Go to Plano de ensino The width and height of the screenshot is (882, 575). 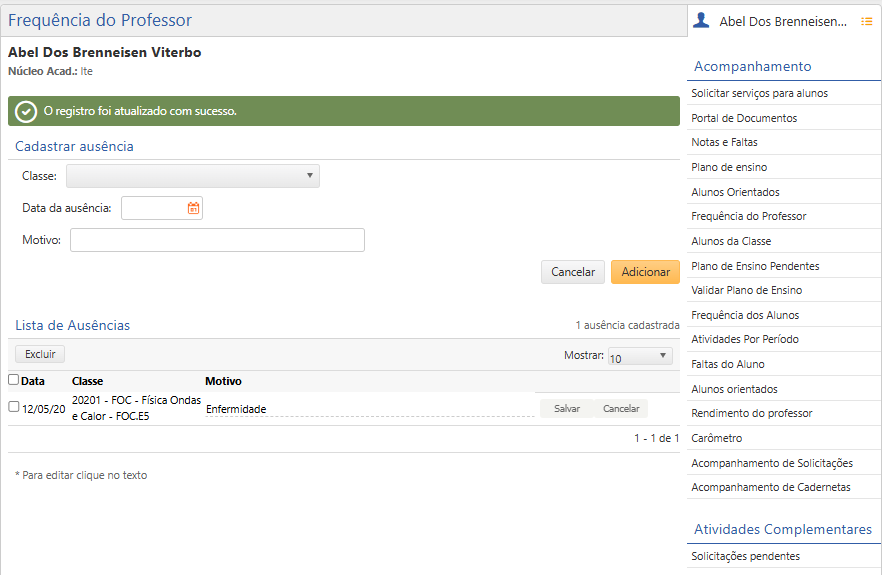pyautogui.click(x=729, y=167)
